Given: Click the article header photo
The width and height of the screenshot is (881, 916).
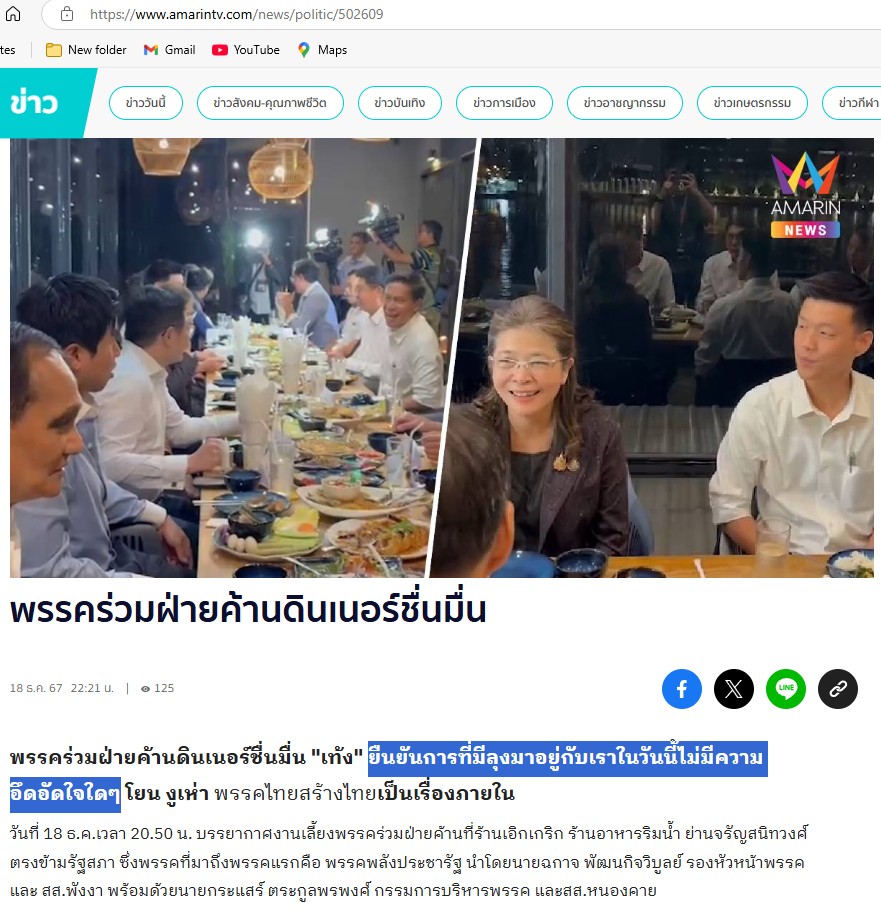Looking at the screenshot, I should [442, 358].
